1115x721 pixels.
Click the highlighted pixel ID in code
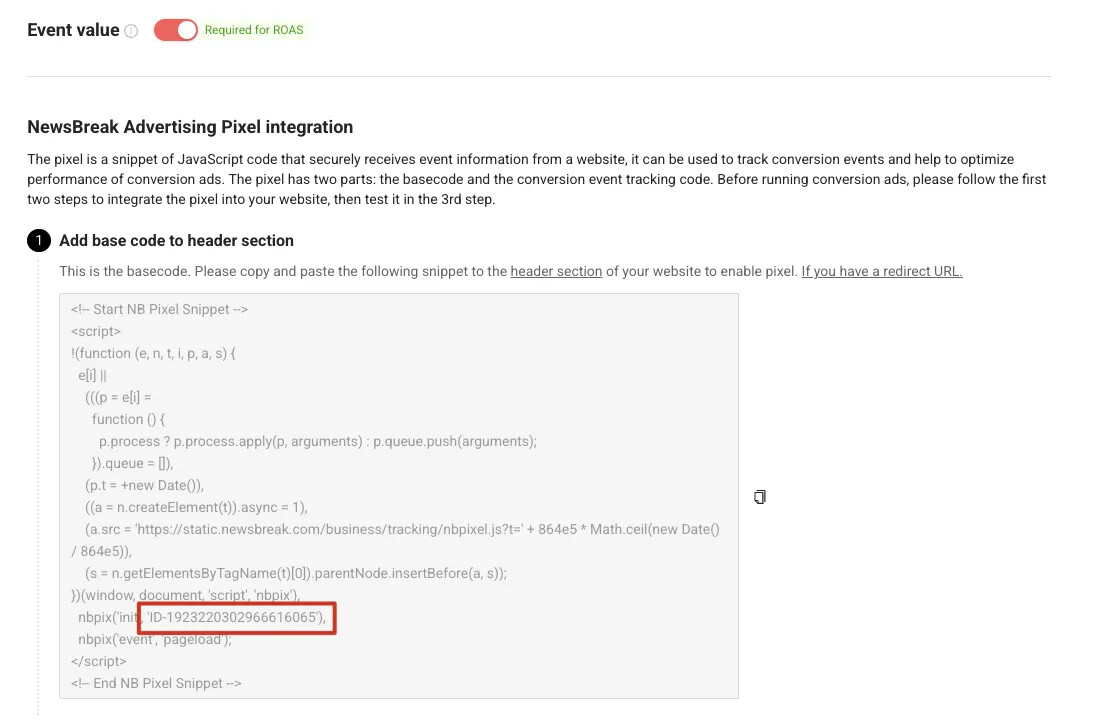[x=236, y=618]
